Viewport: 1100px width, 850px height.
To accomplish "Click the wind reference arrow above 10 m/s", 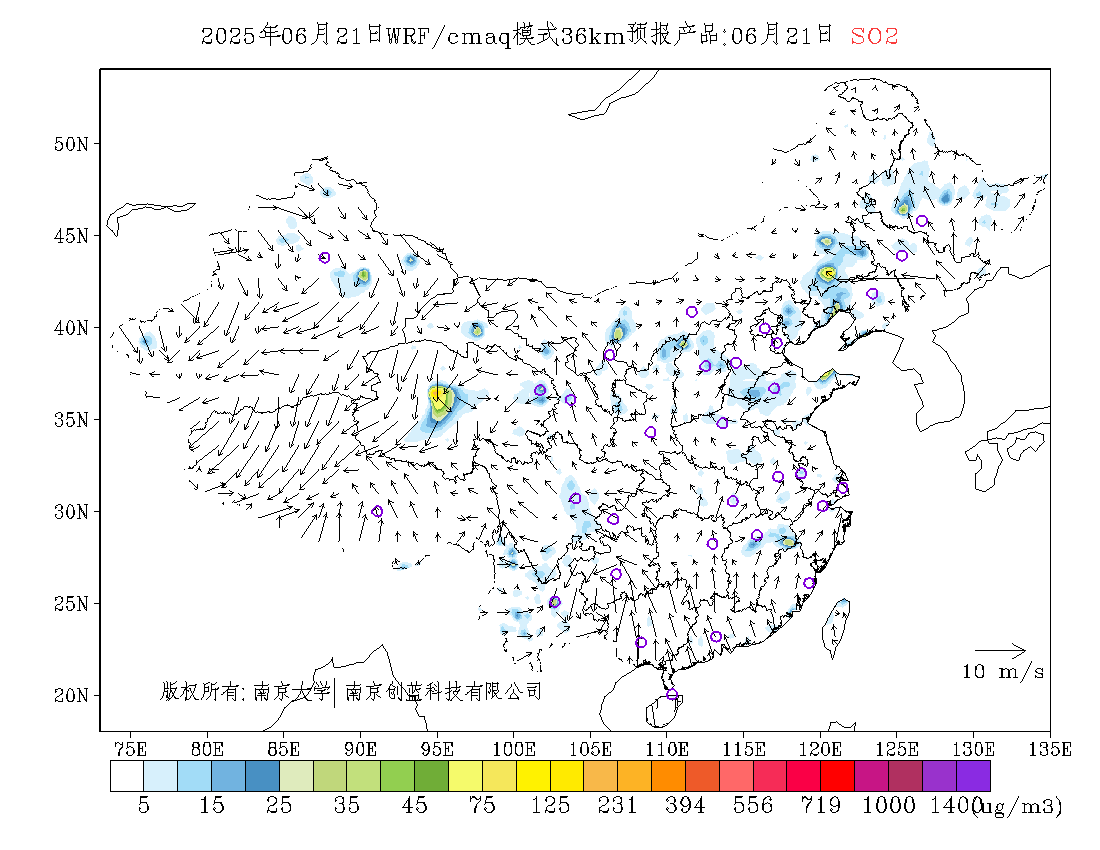I will click(1000, 651).
